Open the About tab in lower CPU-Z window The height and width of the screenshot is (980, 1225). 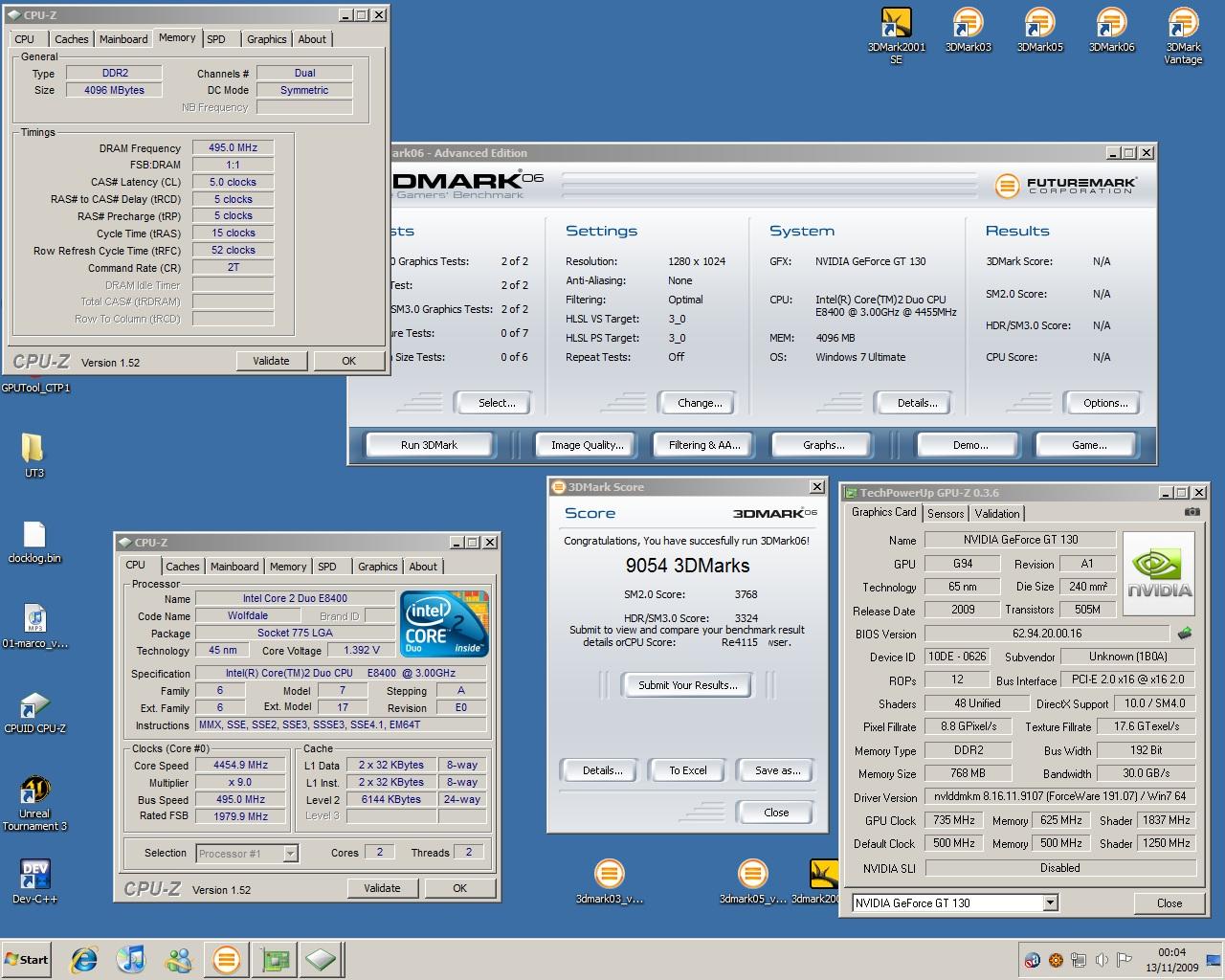(x=423, y=567)
